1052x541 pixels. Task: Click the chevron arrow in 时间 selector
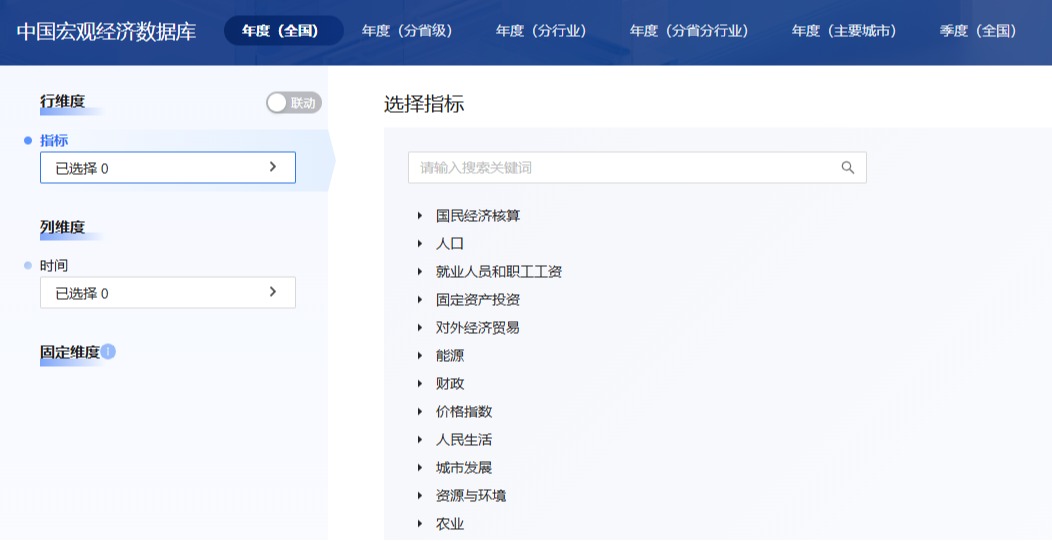tap(272, 292)
